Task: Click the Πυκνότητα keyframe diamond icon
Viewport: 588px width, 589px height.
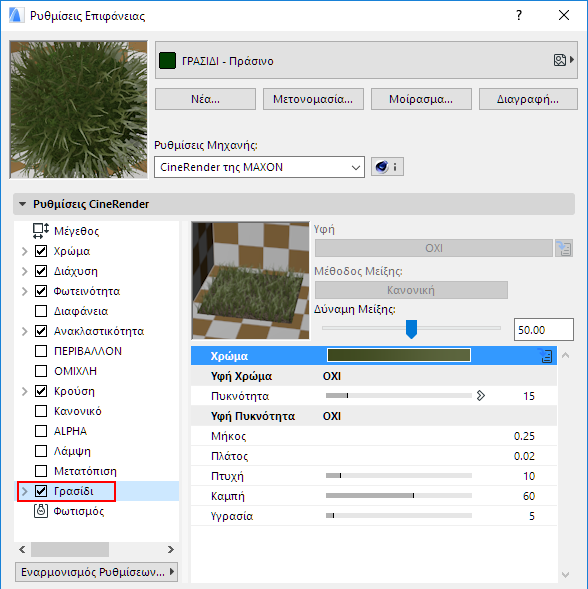Action: pos(481,396)
